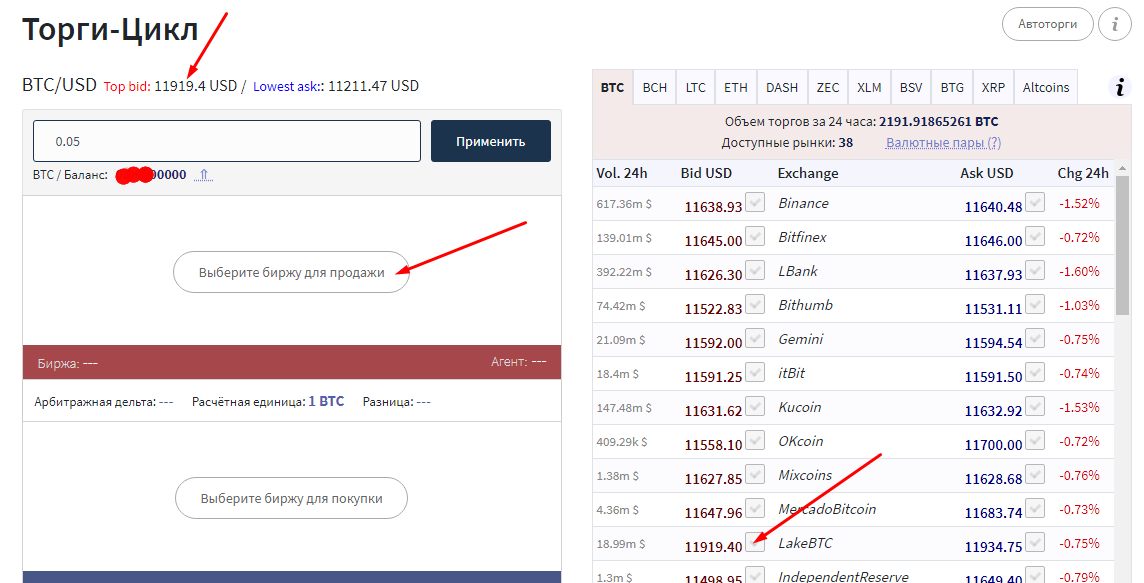Check the LBank ask checkbox
Viewport: 1144px width, 583px height.
pos(1035,269)
